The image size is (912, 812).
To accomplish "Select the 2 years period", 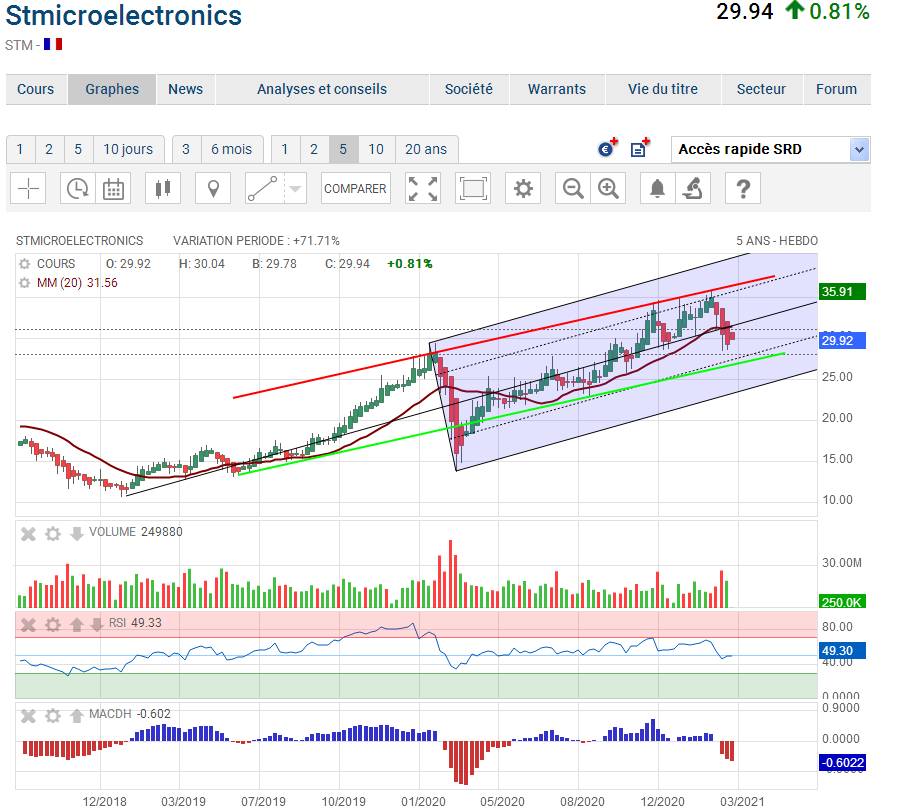I will click(x=314, y=149).
